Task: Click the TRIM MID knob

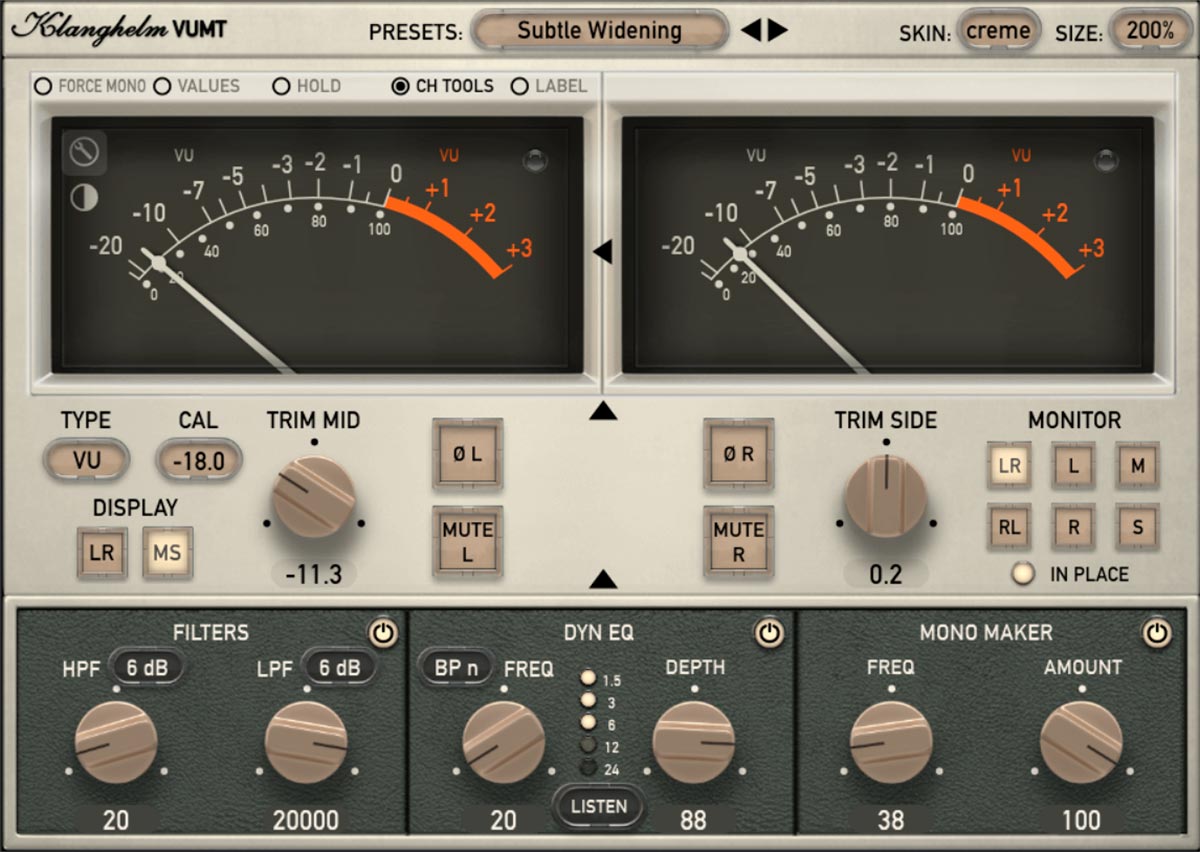Action: click(314, 497)
